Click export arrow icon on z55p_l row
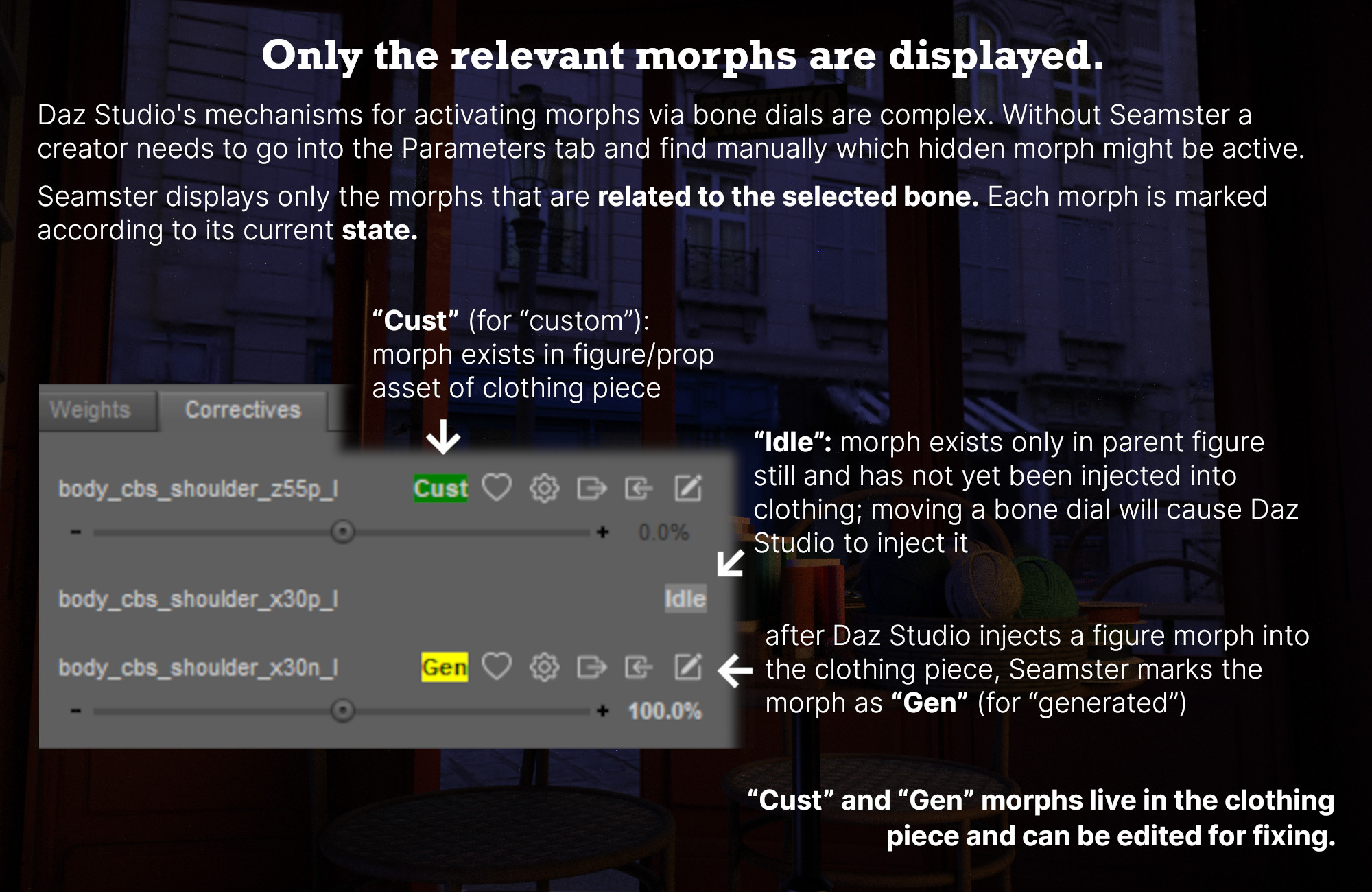 pos(591,489)
